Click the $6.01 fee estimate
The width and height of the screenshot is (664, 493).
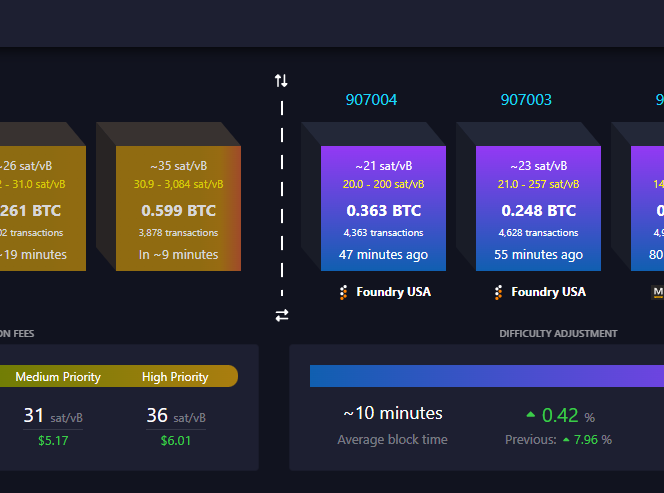click(176, 440)
